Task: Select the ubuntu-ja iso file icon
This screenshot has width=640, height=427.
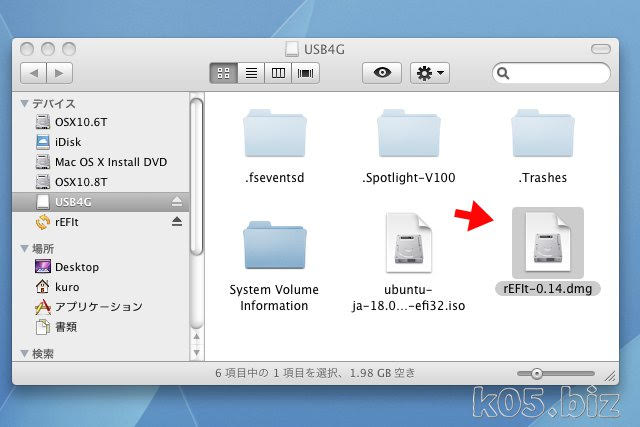Action: pos(409,243)
